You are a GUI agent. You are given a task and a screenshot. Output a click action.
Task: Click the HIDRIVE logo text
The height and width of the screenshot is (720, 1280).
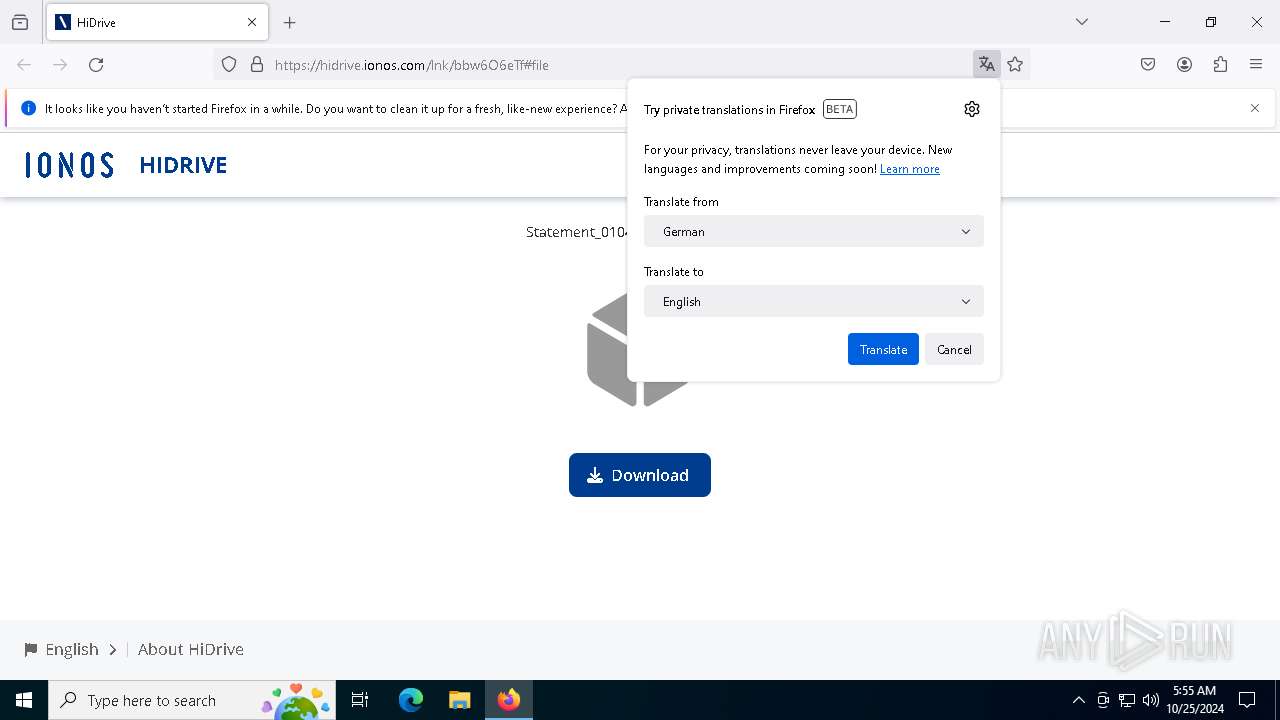[x=183, y=165]
